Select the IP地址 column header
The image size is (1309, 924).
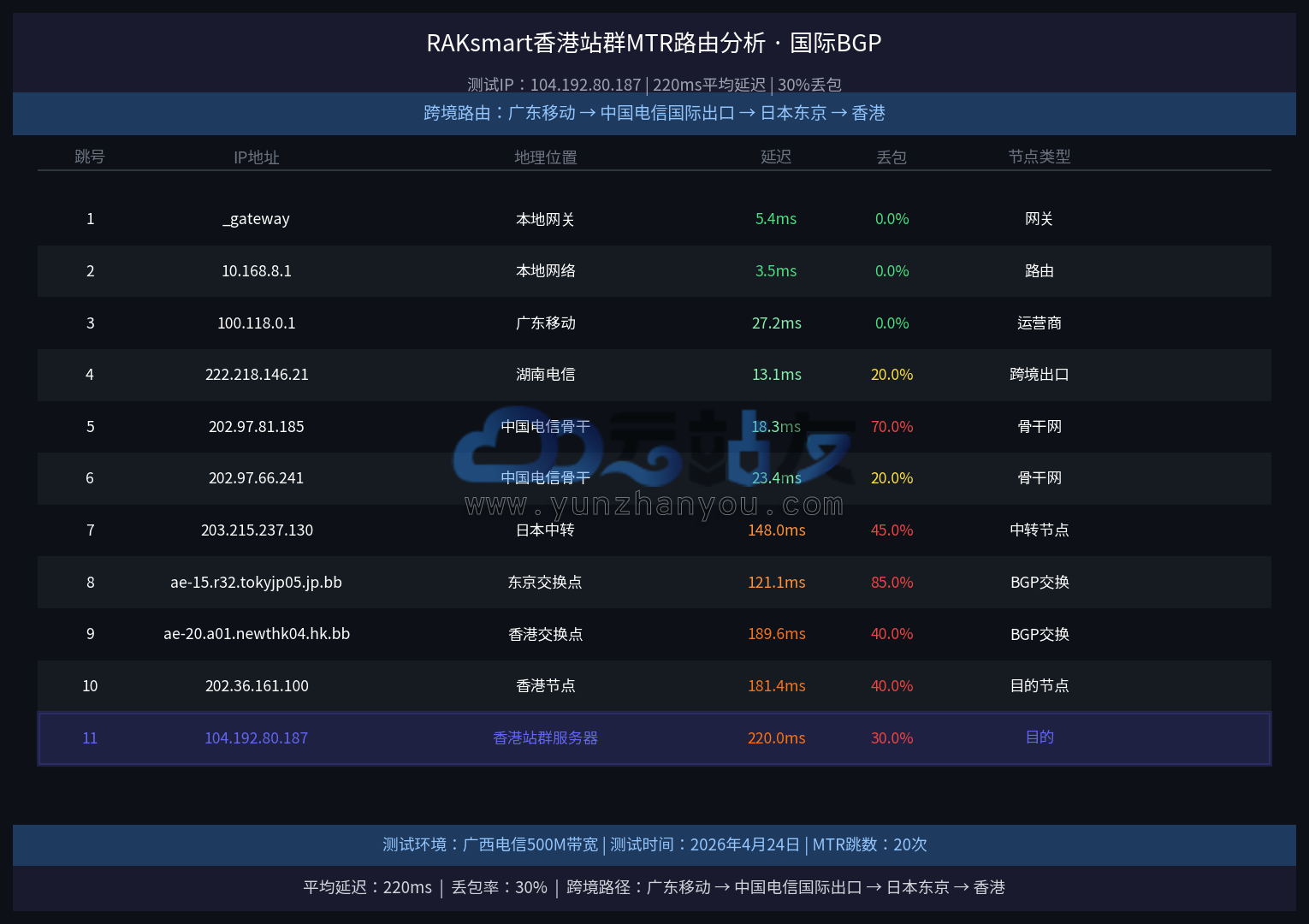click(x=257, y=157)
